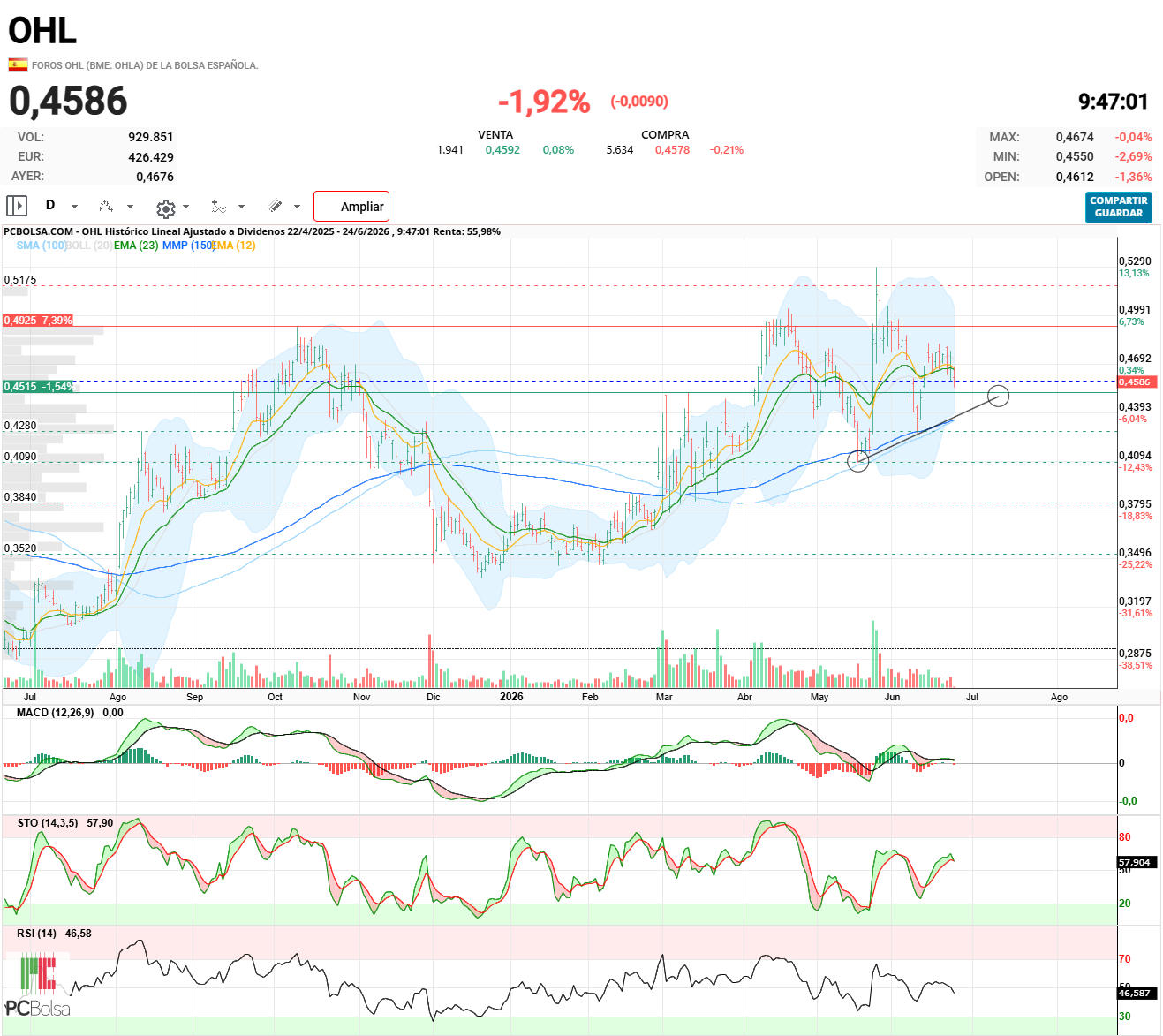Click the OPEN value 0,4612
The height and width of the screenshot is (1036, 1163).
(1075, 177)
